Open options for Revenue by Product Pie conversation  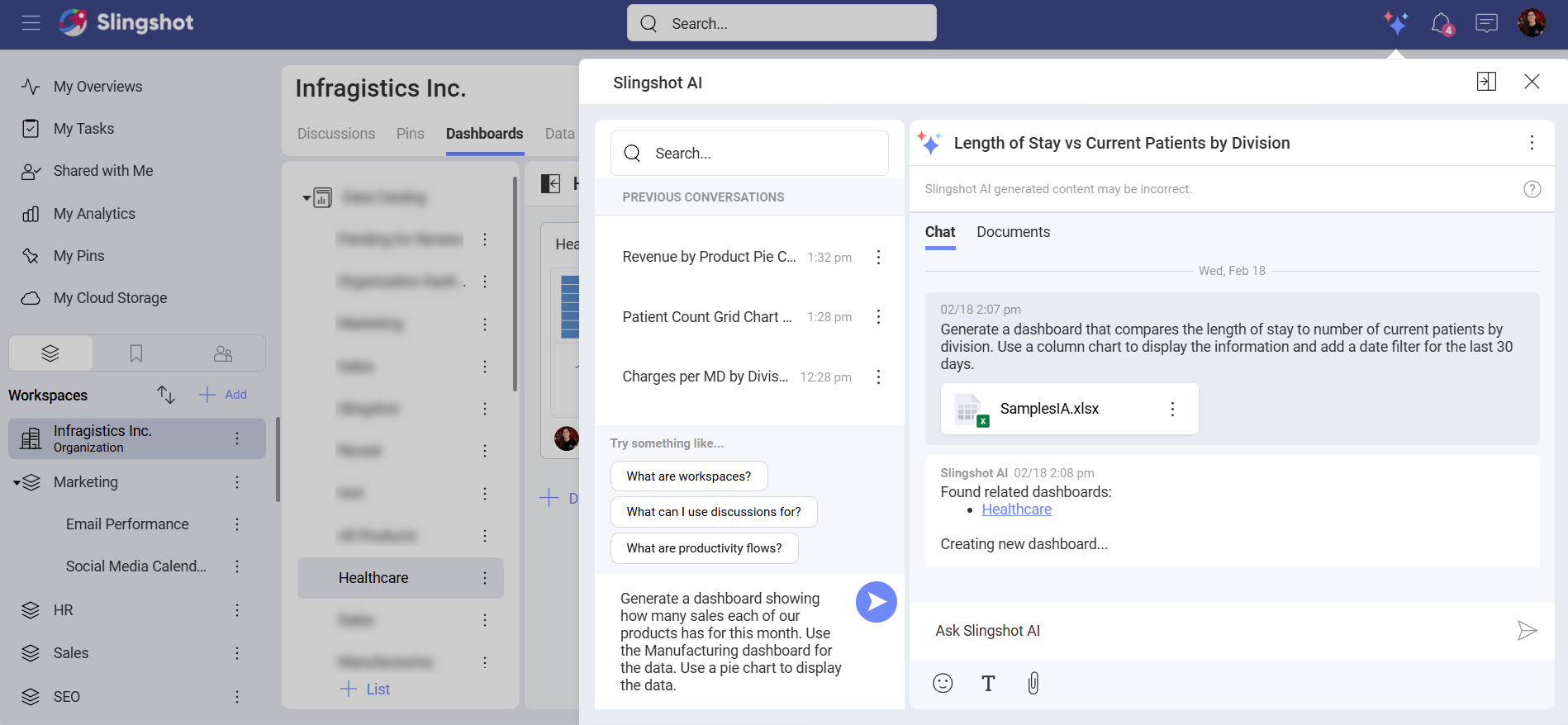coord(878,258)
